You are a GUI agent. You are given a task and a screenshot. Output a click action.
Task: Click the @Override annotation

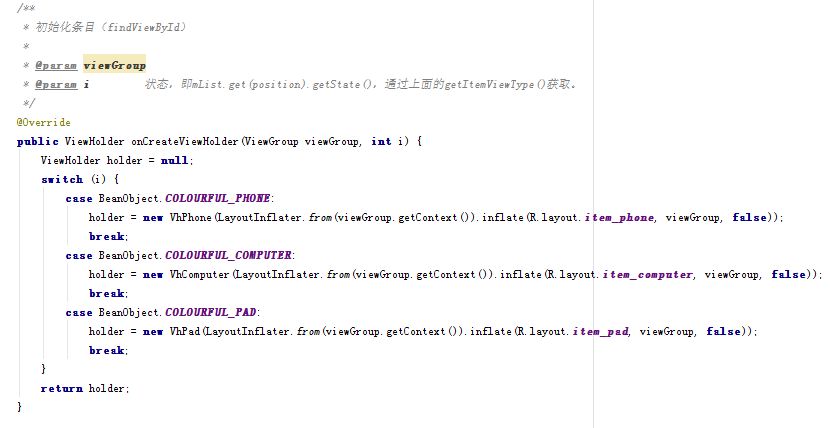(44, 122)
